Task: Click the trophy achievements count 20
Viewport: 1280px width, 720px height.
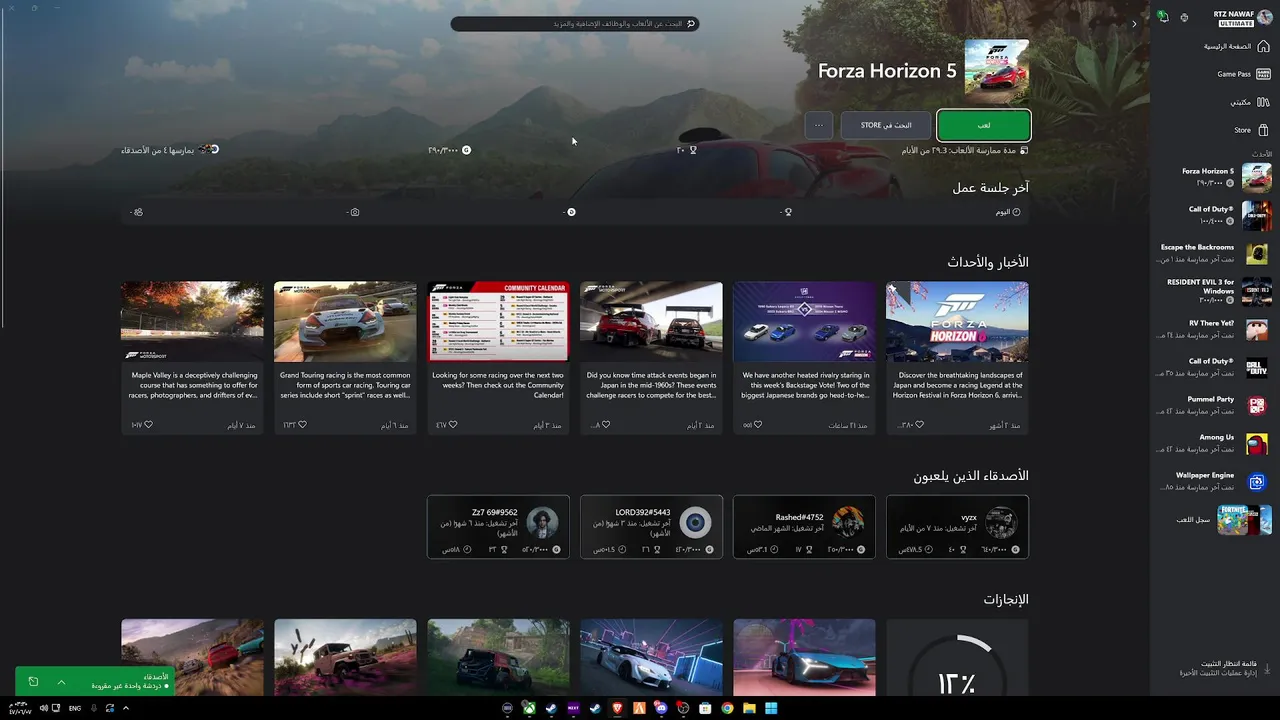Action: pyautogui.click(x=687, y=150)
